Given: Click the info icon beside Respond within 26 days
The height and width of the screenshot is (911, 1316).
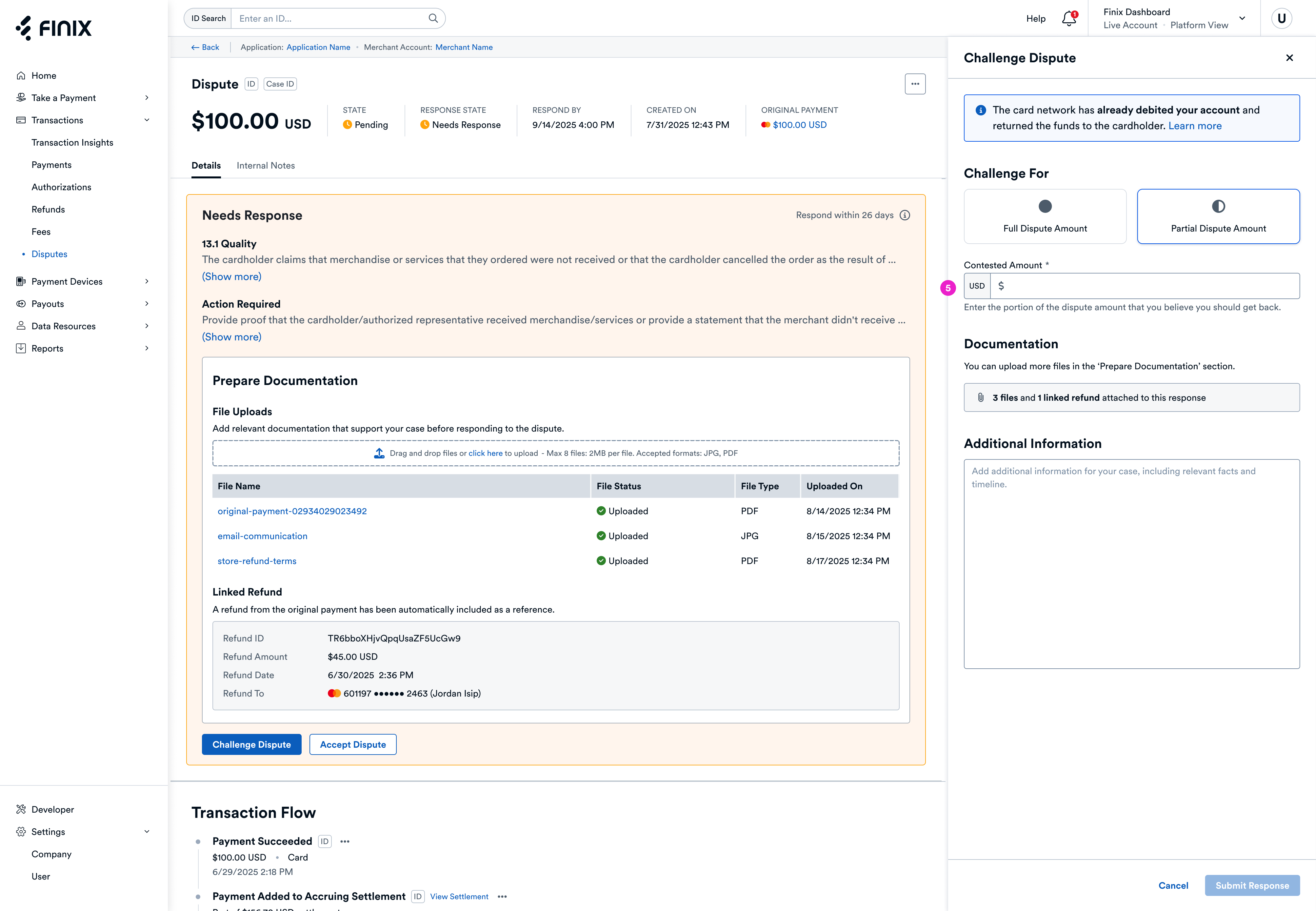Looking at the screenshot, I should [x=905, y=215].
